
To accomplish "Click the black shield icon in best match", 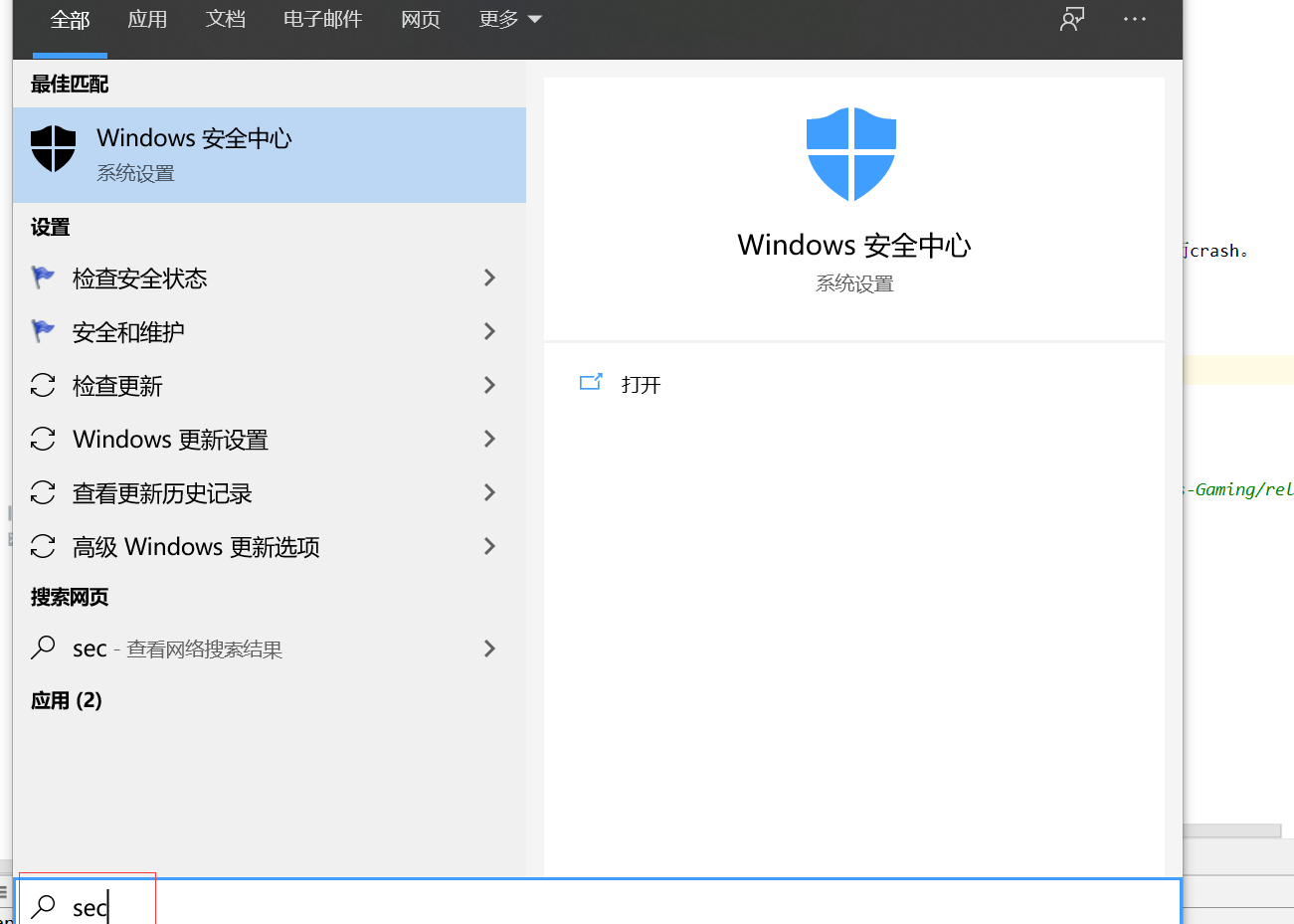I will [54, 149].
